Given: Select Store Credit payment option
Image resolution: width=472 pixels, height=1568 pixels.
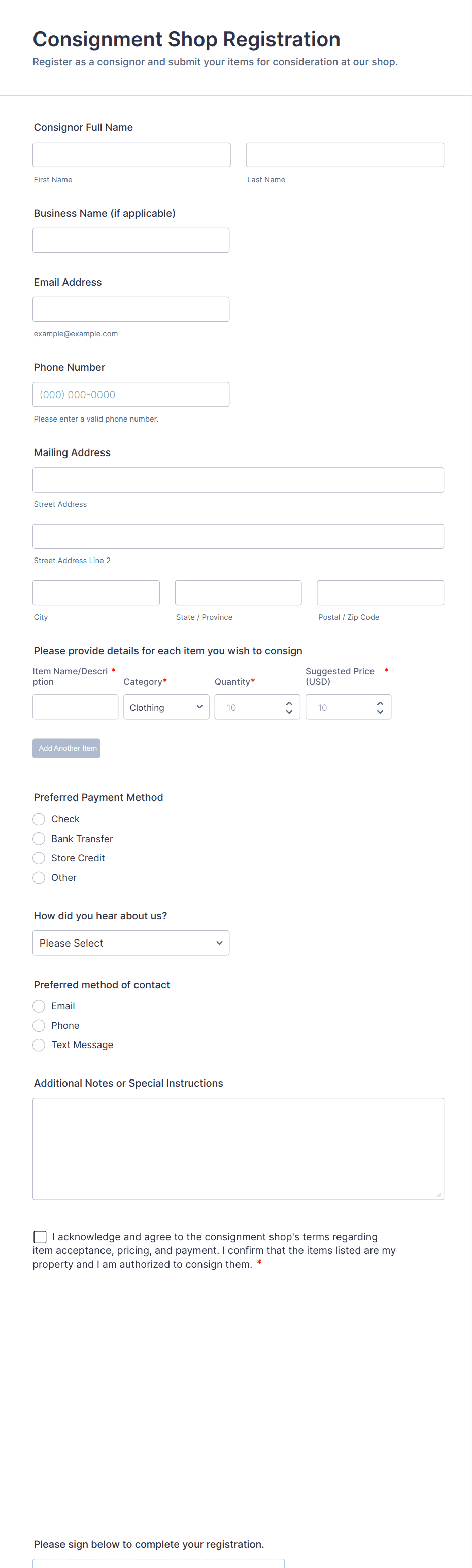Looking at the screenshot, I should (39, 858).
